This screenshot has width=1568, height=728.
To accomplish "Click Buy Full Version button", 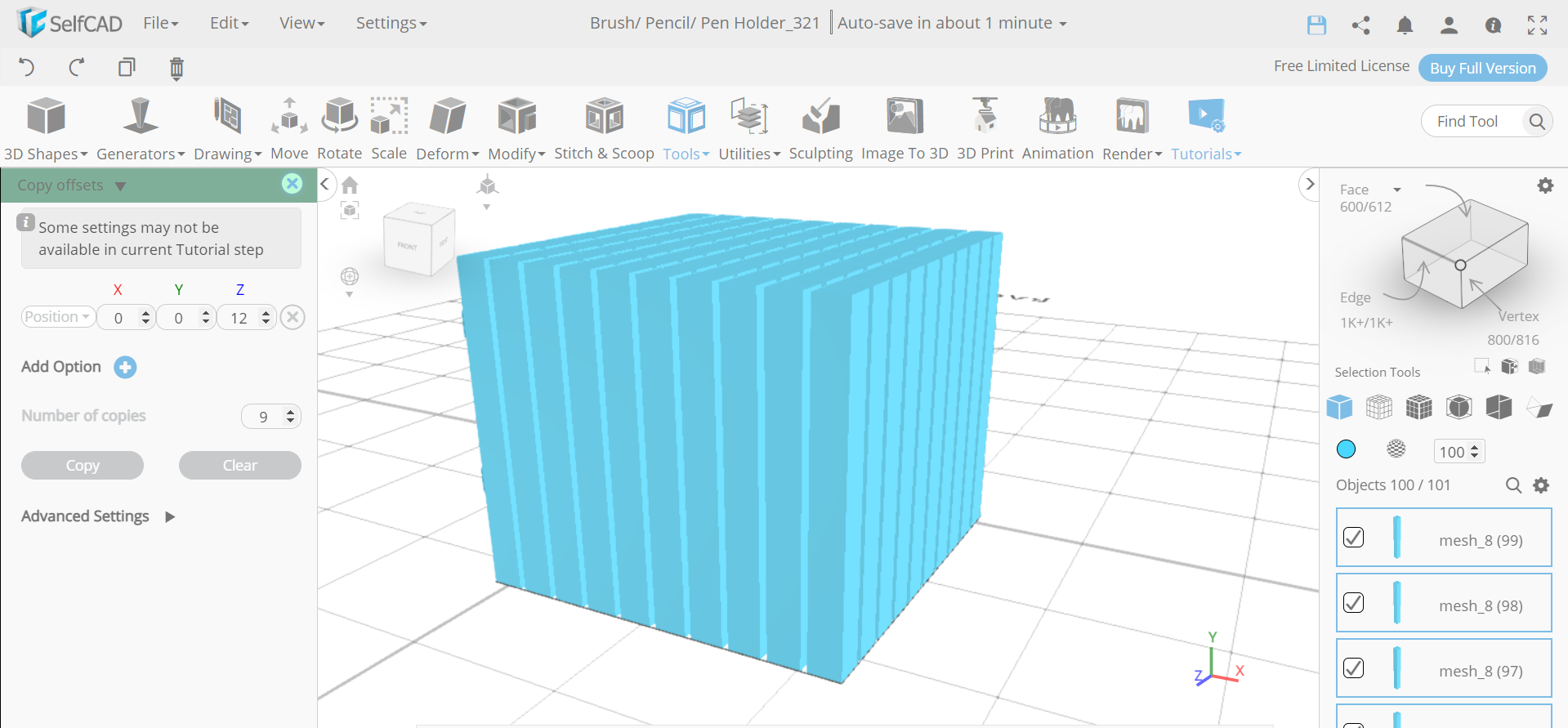I will tap(1483, 68).
